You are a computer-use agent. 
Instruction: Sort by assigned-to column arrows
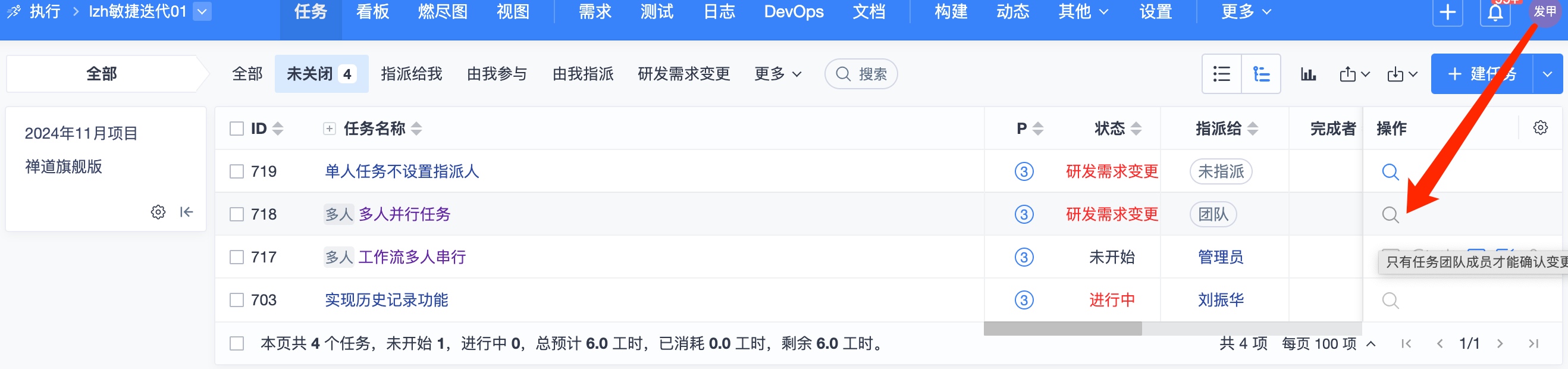click(x=1252, y=129)
